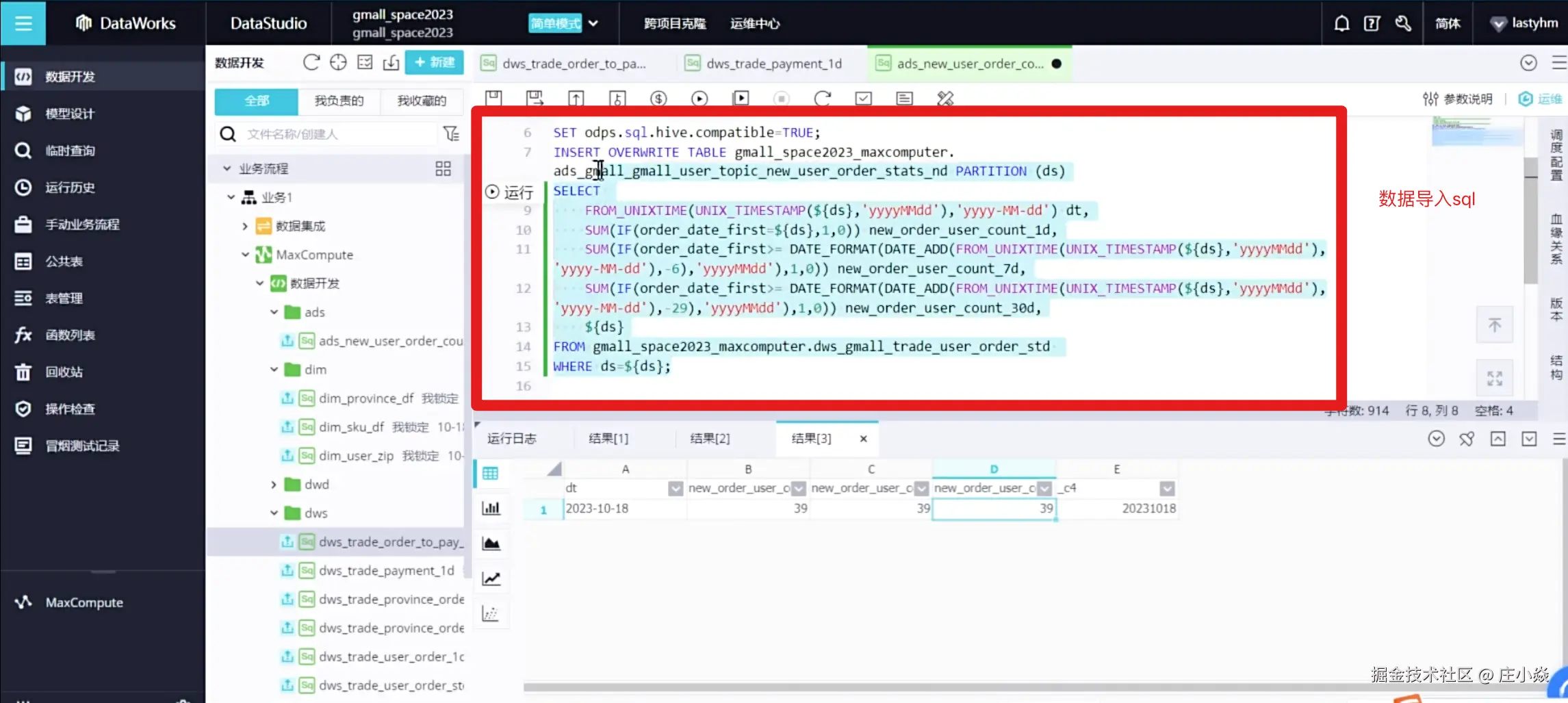Open the wrench settings icon

click(1403, 23)
